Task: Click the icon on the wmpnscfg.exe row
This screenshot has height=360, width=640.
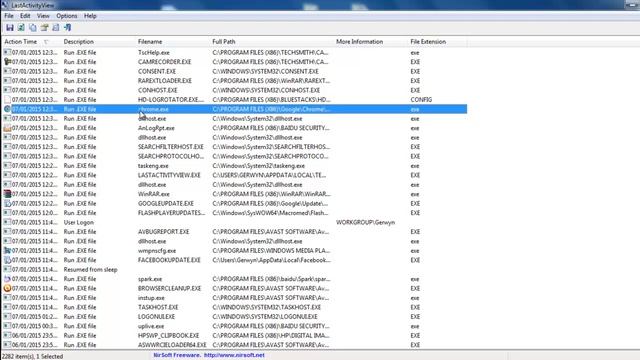Action: point(7,251)
